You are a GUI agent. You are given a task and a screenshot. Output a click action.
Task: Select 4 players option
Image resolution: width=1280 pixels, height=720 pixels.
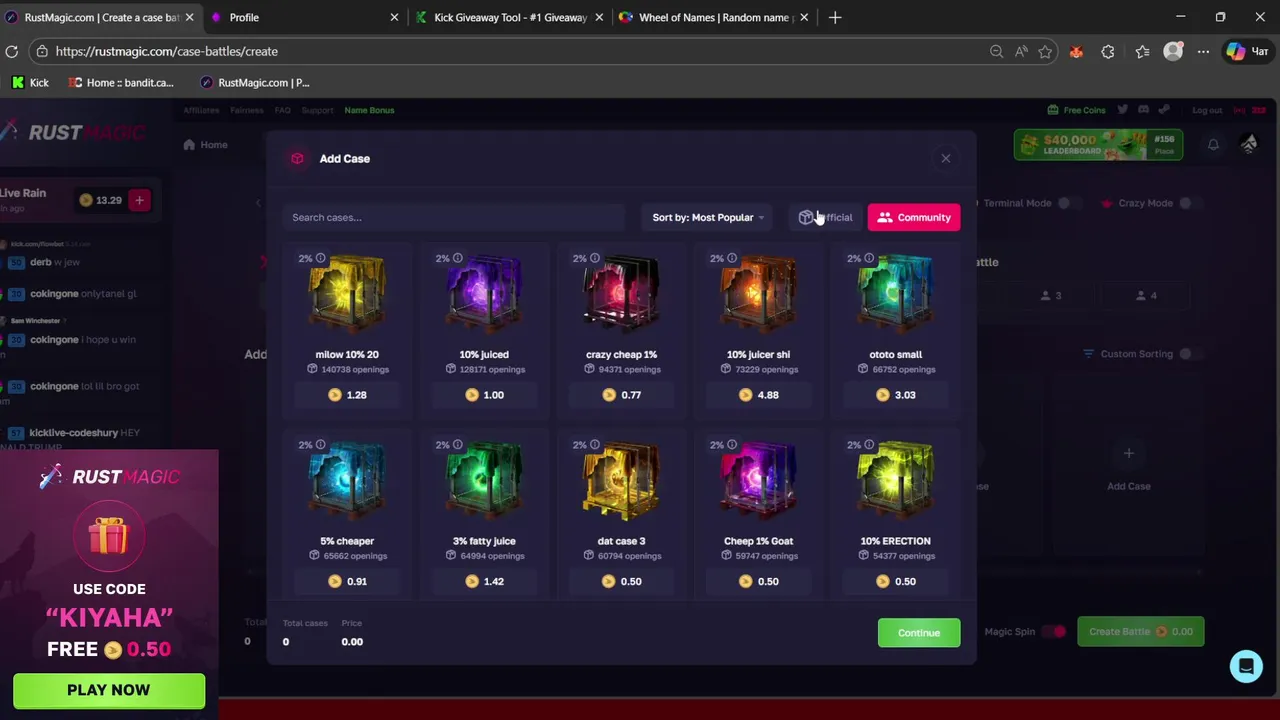tap(1146, 295)
